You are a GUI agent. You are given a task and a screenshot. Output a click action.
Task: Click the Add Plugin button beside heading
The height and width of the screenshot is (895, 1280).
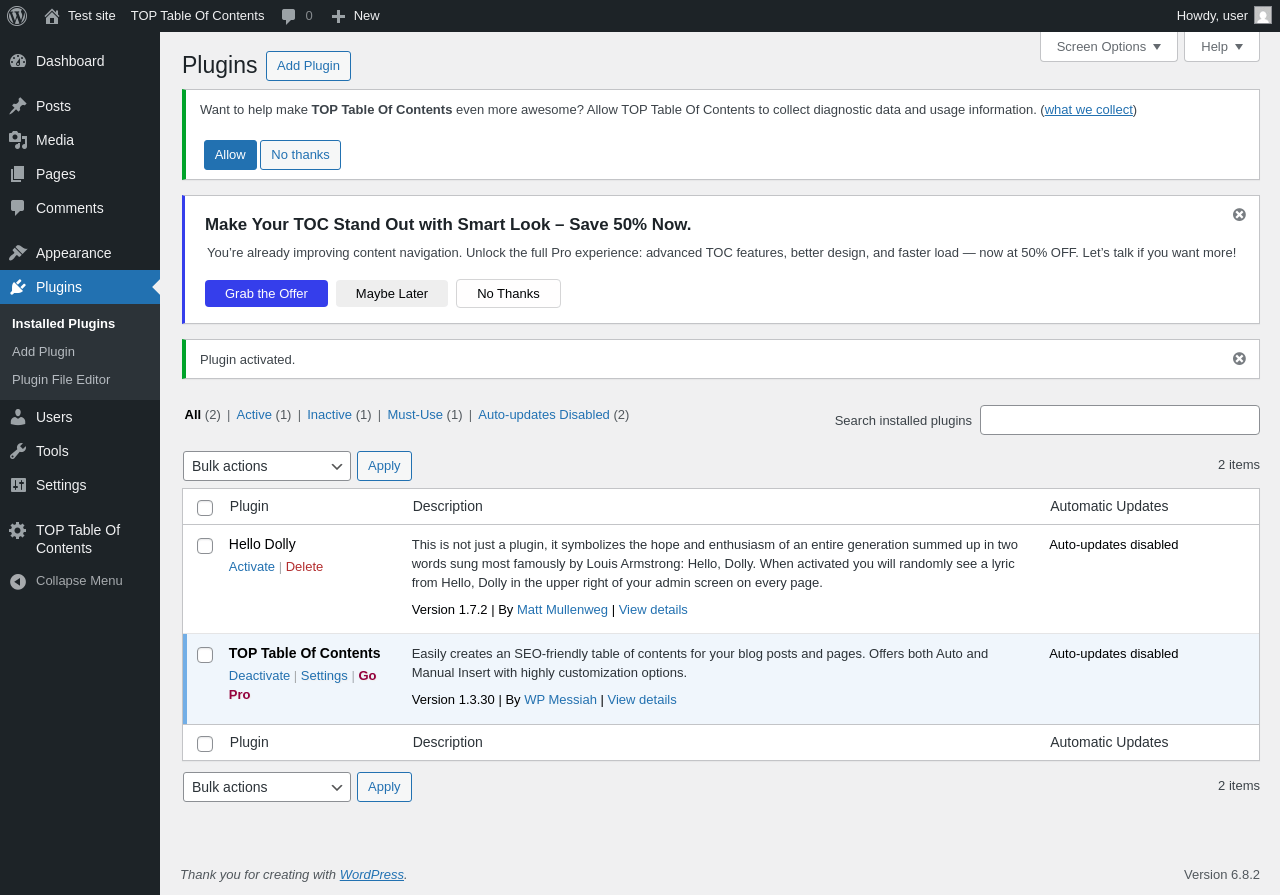point(308,66)
